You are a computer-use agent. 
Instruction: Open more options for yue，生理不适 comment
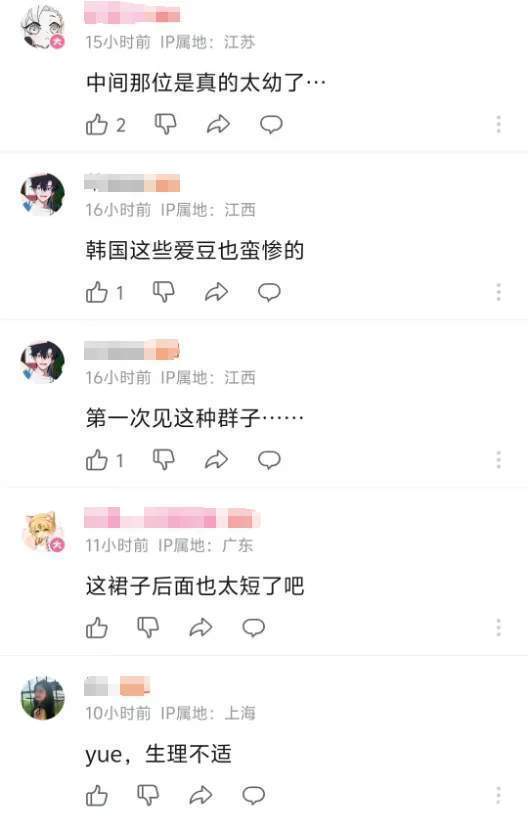pyautogui.click(x=499, y=795)
